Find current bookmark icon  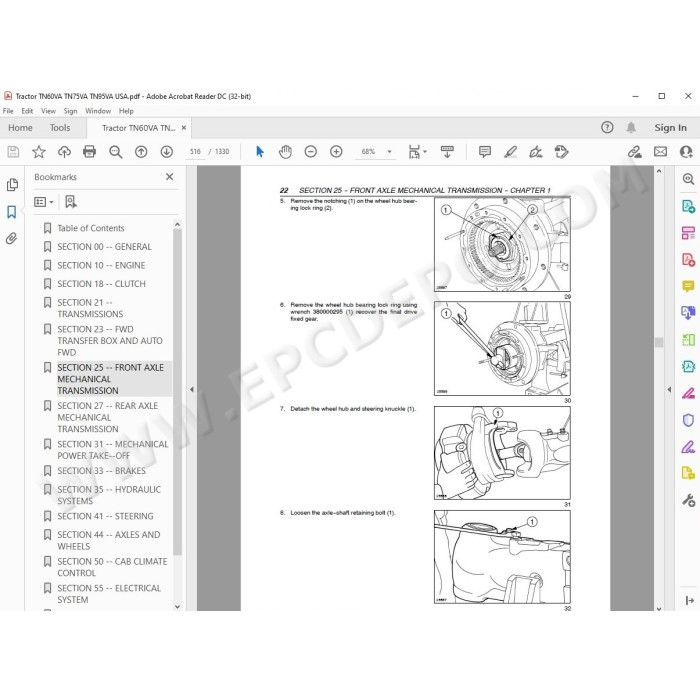point(71,202)
